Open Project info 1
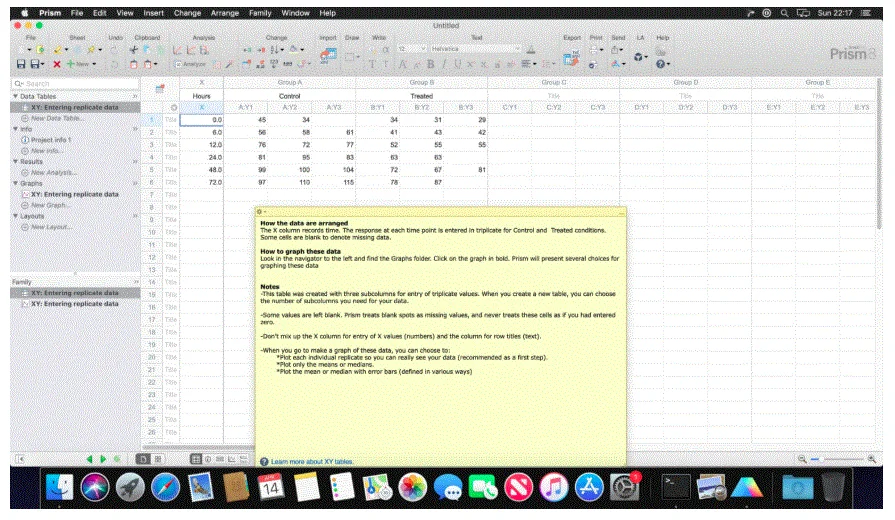 point(51,140)
